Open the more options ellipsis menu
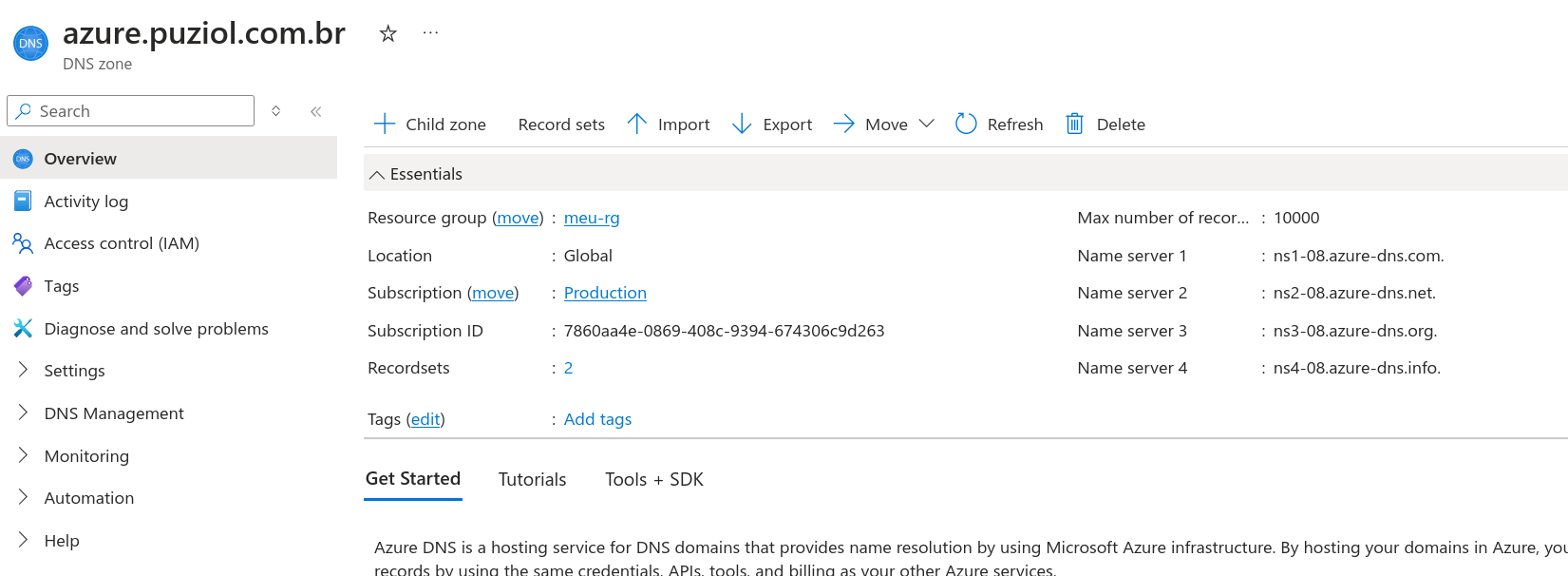The height and width of the screenshot is (576, 1568). click(430, 33)
